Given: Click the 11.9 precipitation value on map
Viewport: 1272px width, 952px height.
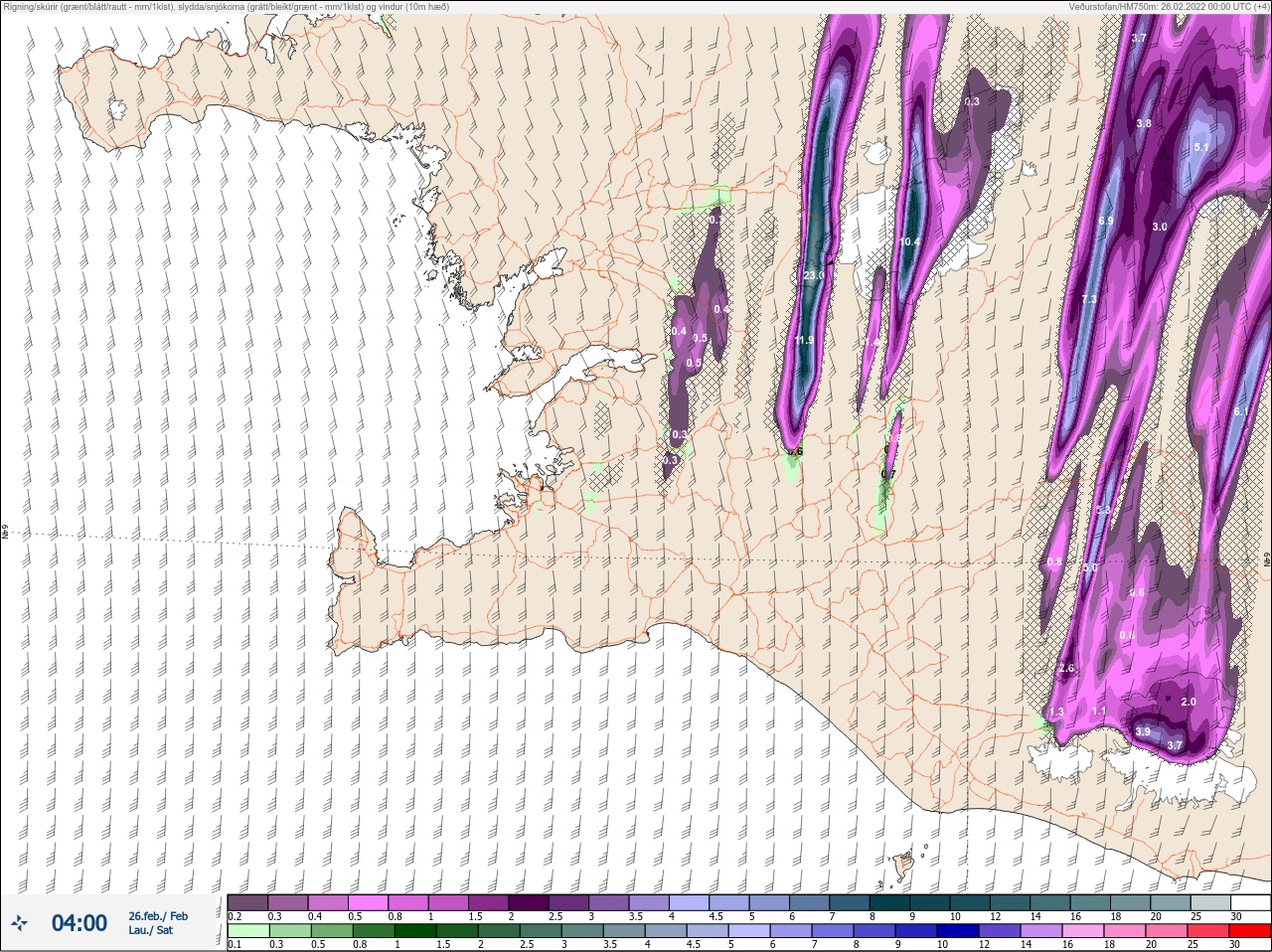Looking at the screenshot, I should (x=804, y=340).
